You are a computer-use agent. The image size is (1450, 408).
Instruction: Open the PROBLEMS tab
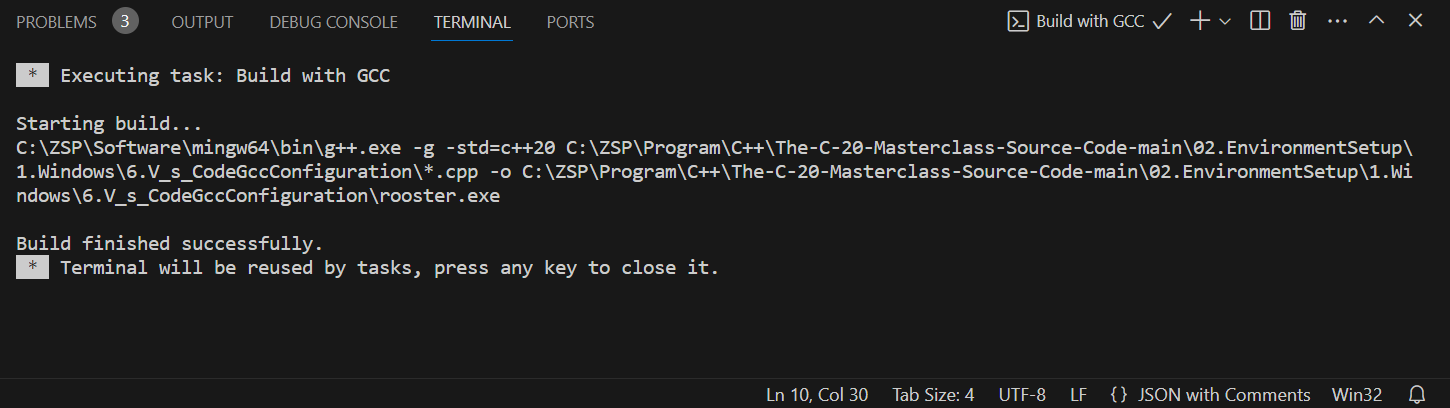[x=57, y=21]
